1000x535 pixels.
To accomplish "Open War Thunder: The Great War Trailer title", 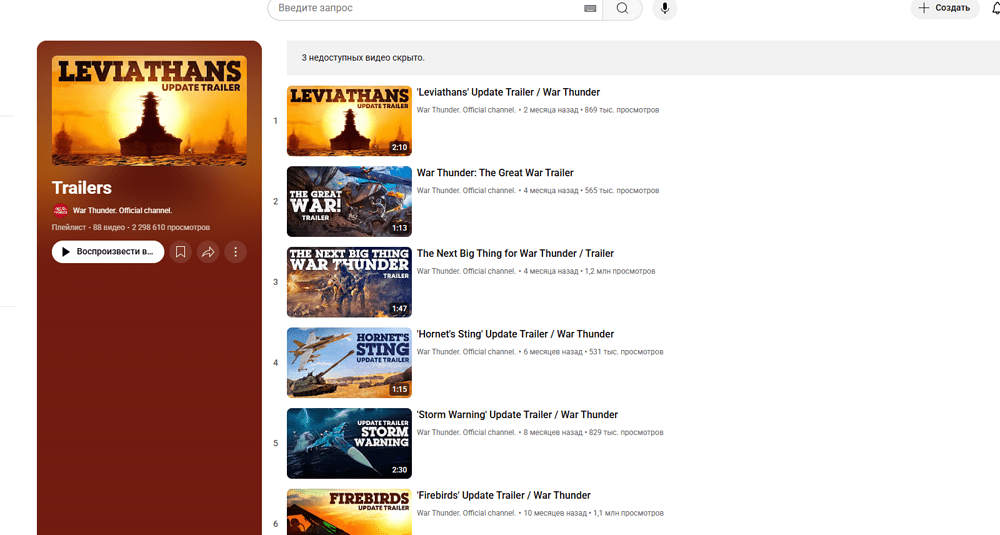I will click(x=495, y=173).
